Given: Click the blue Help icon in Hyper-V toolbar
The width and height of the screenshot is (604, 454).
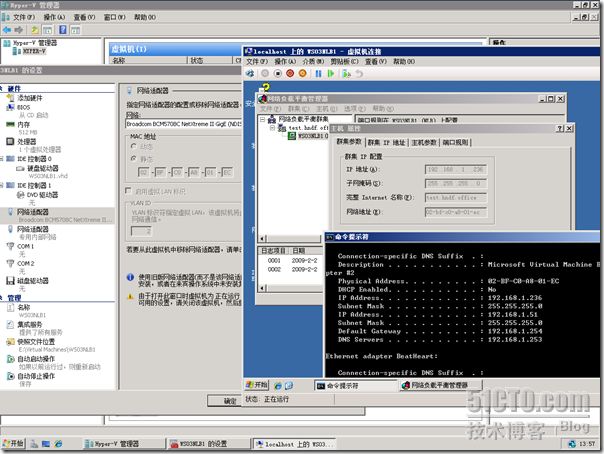Looking at the screenshot, I should pyautogui.click(x=63, y=30).
